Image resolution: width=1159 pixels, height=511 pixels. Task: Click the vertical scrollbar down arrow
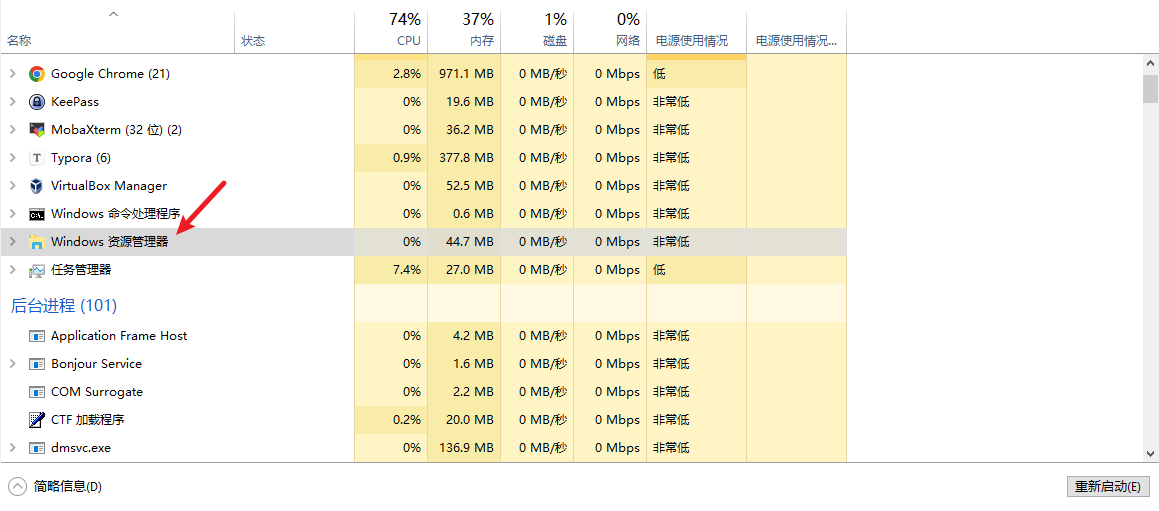click(x=1150, y=453)
